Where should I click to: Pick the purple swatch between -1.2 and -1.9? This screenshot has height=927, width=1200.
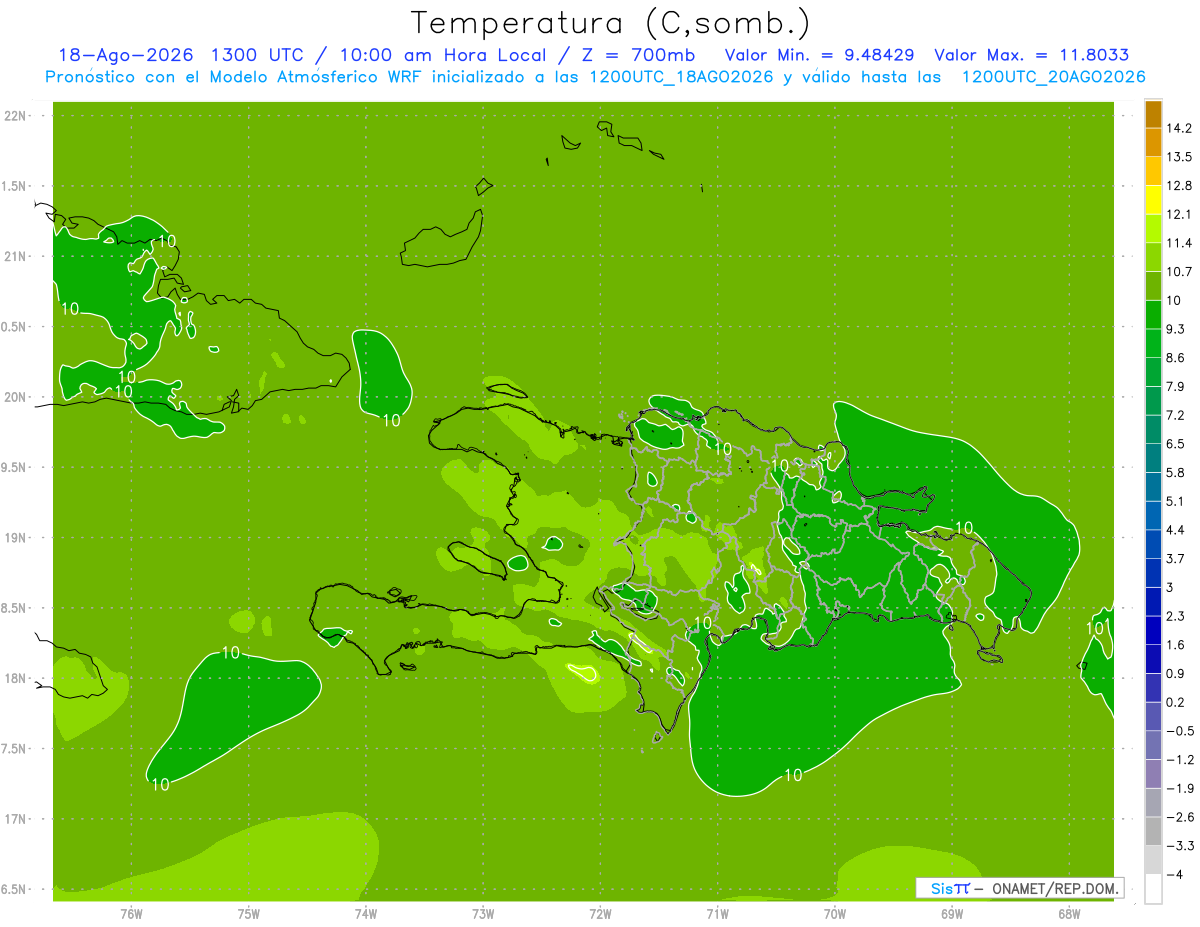(1153, 774)
